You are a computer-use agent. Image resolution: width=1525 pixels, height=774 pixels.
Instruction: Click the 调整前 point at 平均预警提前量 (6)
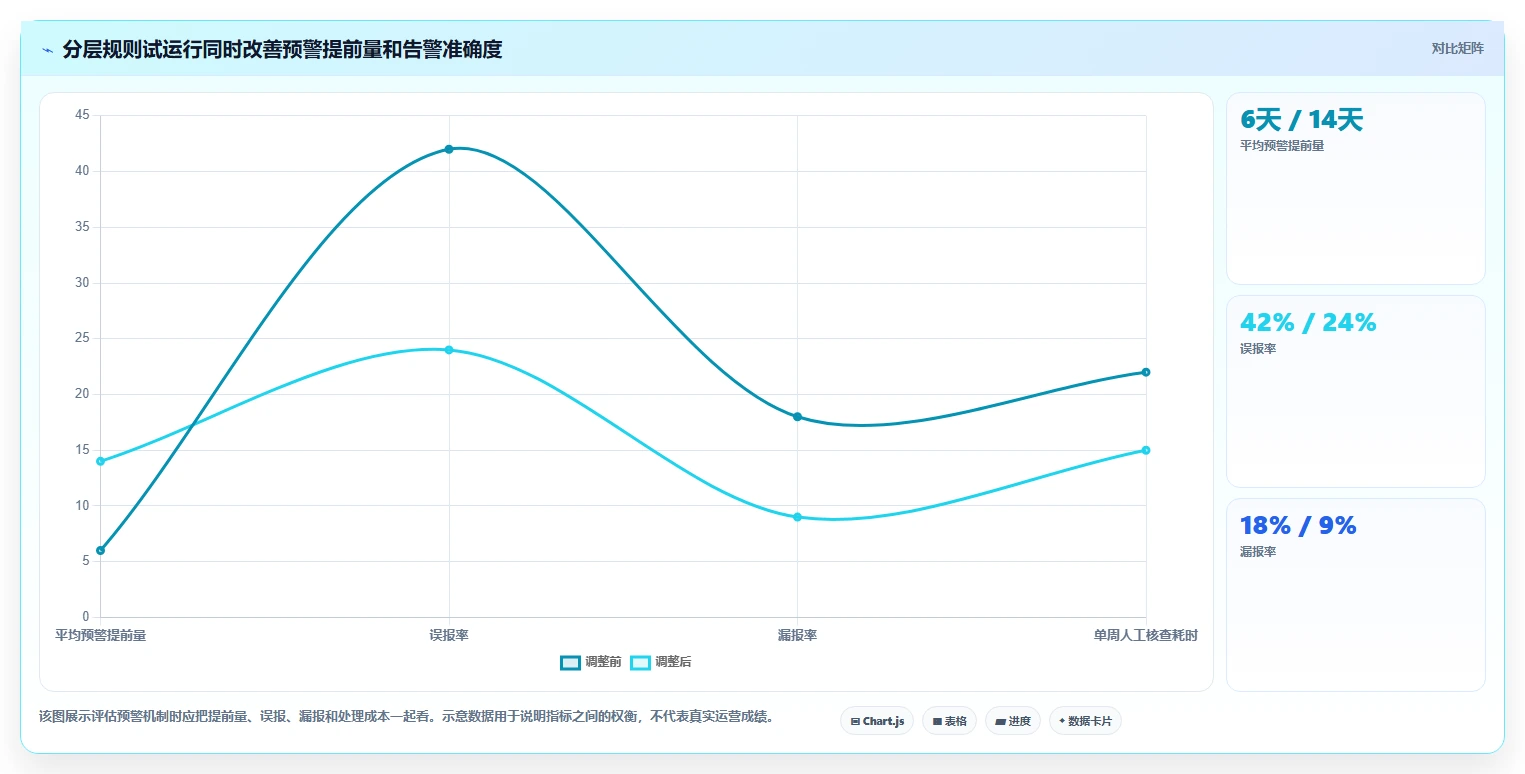click(x=100, y=550)
